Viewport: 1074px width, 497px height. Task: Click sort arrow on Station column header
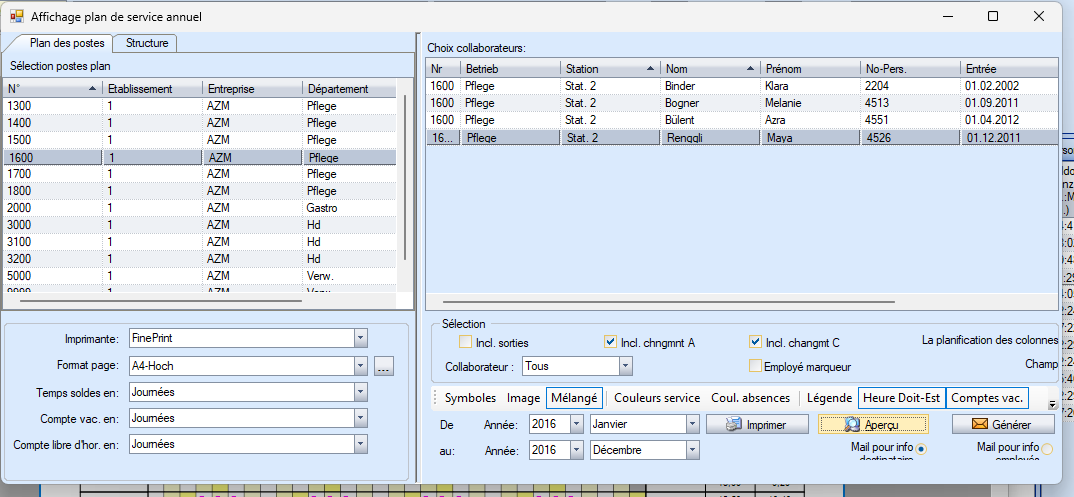click(x=651, y=69)
